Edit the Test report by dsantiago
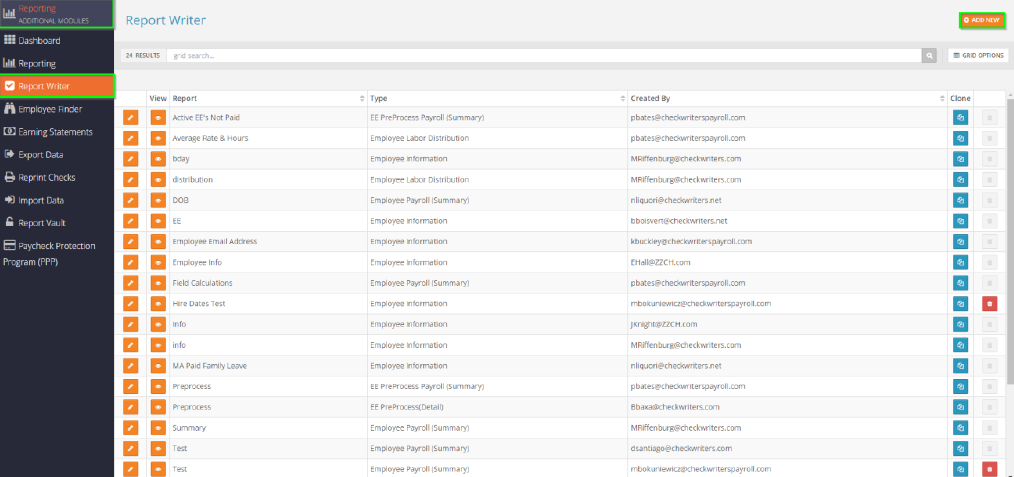This screenshot has width=1014, height=477. pyautogui.click(x=131, y=449)
